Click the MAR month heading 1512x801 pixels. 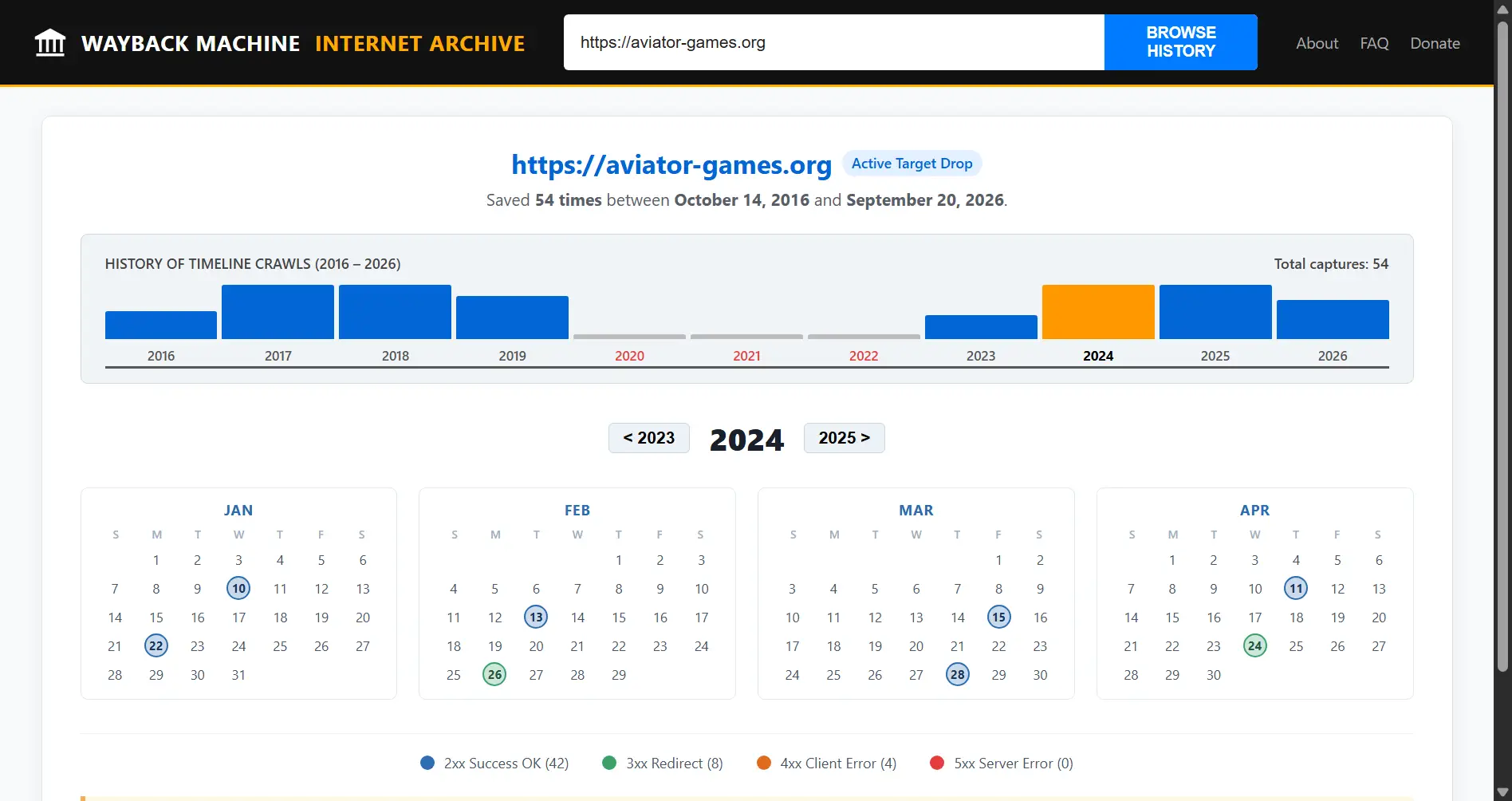click(x=916, y=511)
